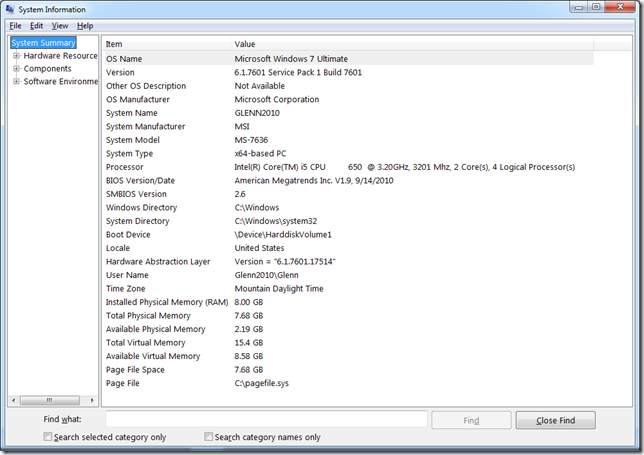Viewport: 644px width, 455px height.
Task: Enable Search selected category only checkbox
Action: (x=48, y=437)
